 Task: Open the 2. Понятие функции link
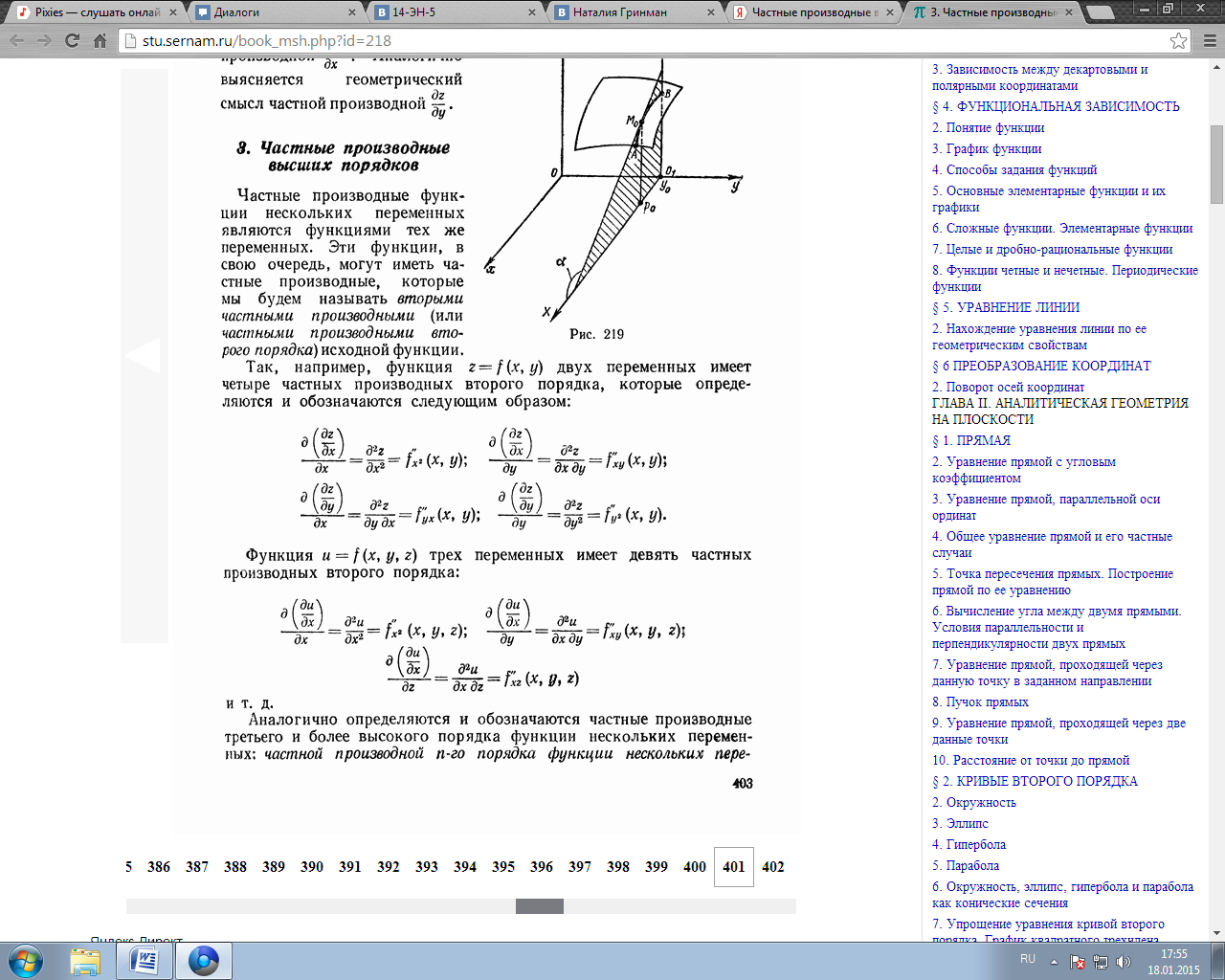(989, 128)
